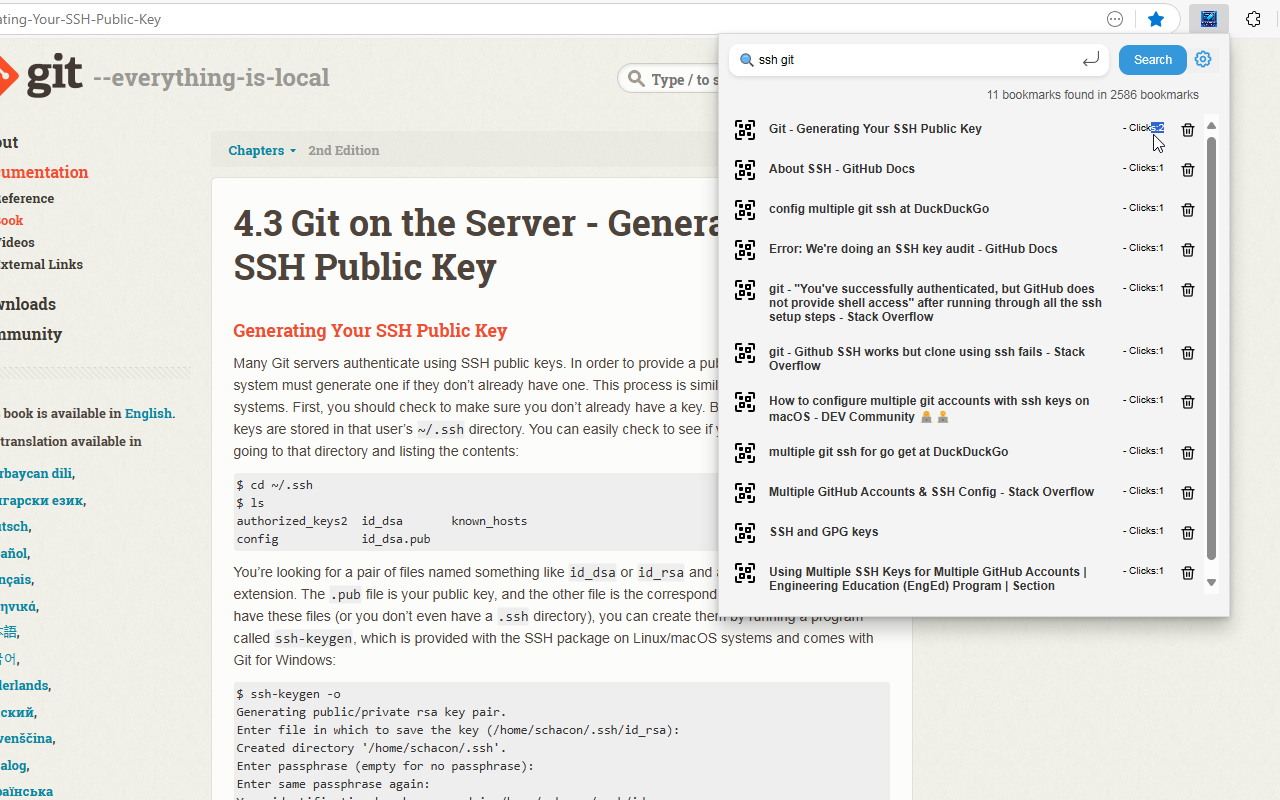
Task: Click the bookmark star in address bar
Action: pos(1156,19)
